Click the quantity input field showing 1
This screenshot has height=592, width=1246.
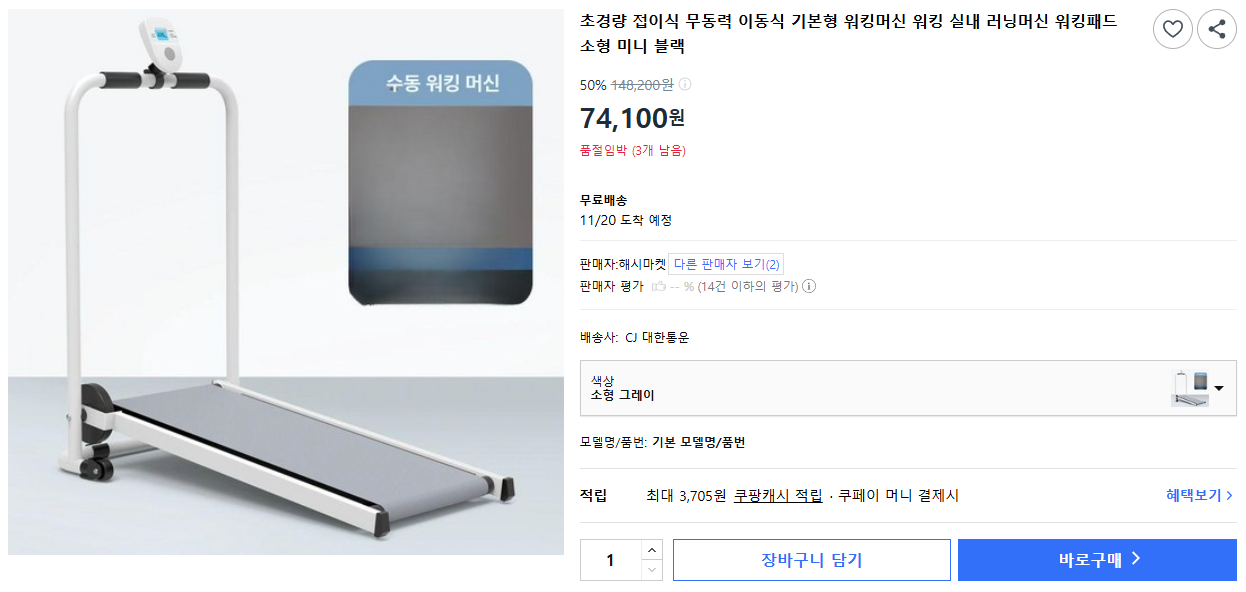610,559
